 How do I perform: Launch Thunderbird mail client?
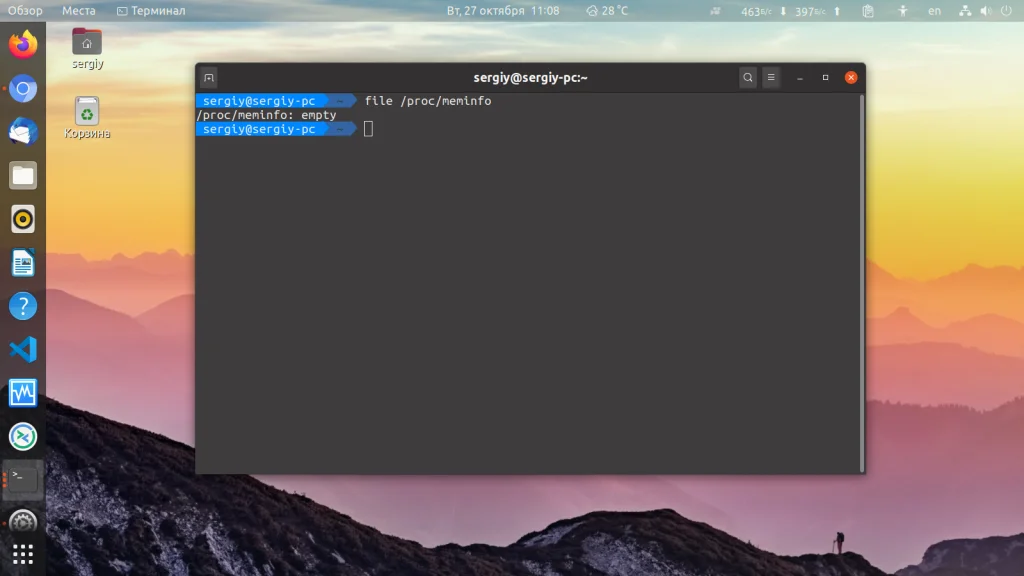[22, 131]
